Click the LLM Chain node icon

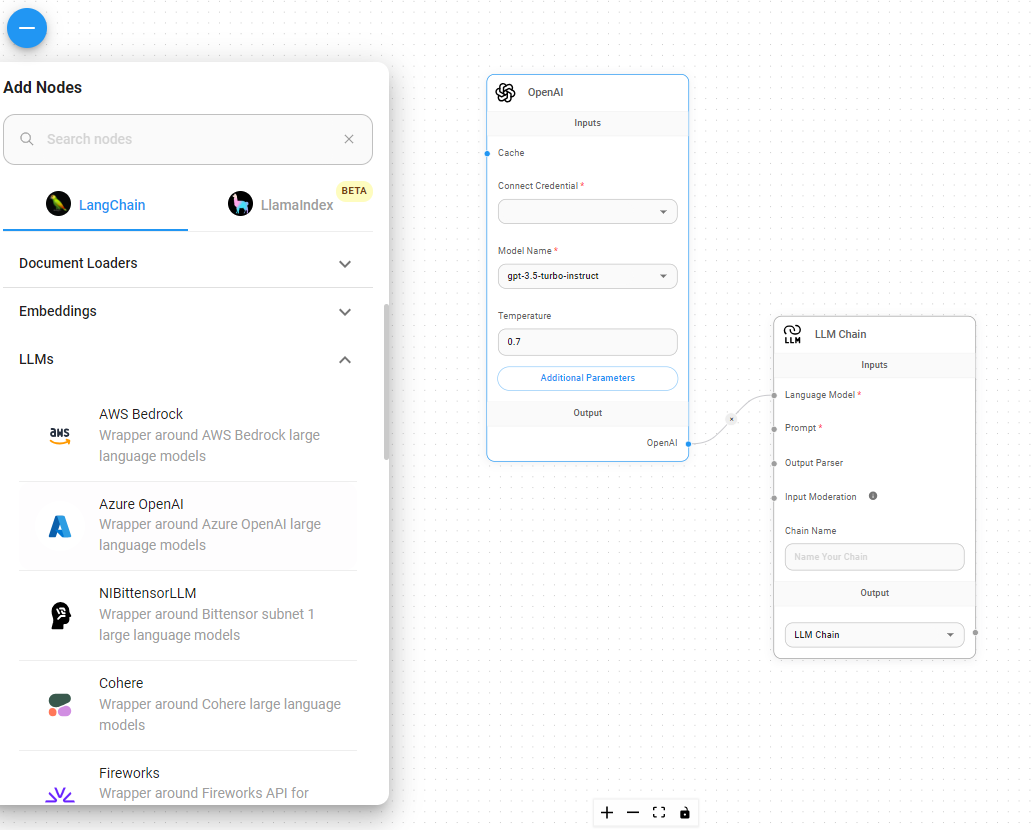point(792,334)
